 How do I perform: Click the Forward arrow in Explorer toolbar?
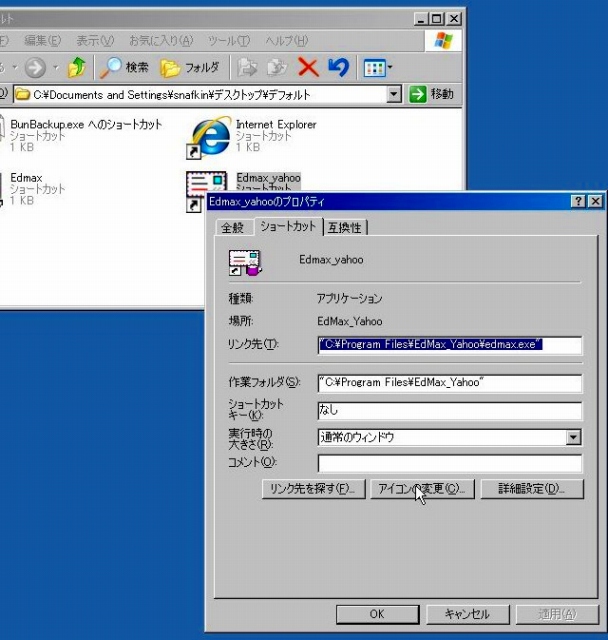pyautogui.click(x=36, y=68)
